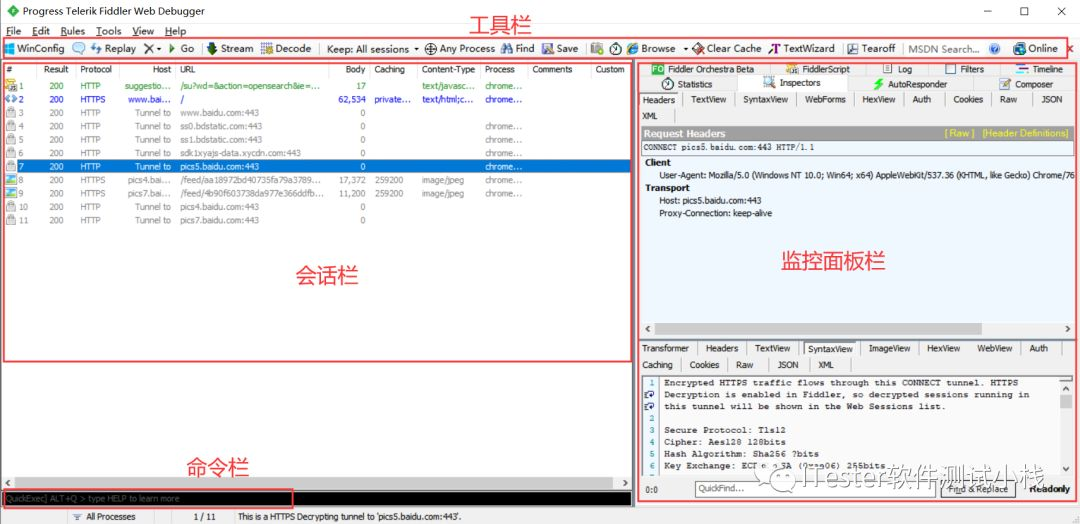Replay the selected session
Screen dimensions: 1080x524
113,49
